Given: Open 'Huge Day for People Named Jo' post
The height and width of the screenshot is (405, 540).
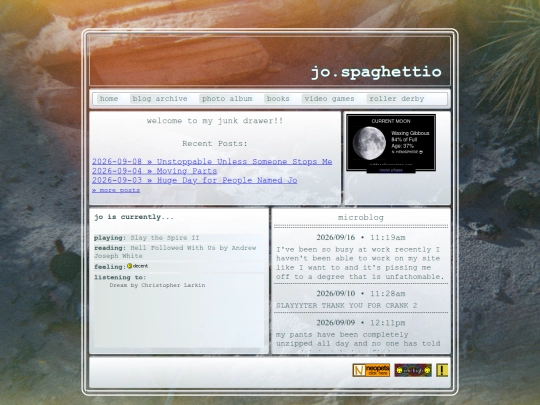Looking at the screenshot, I should (195, 180).
